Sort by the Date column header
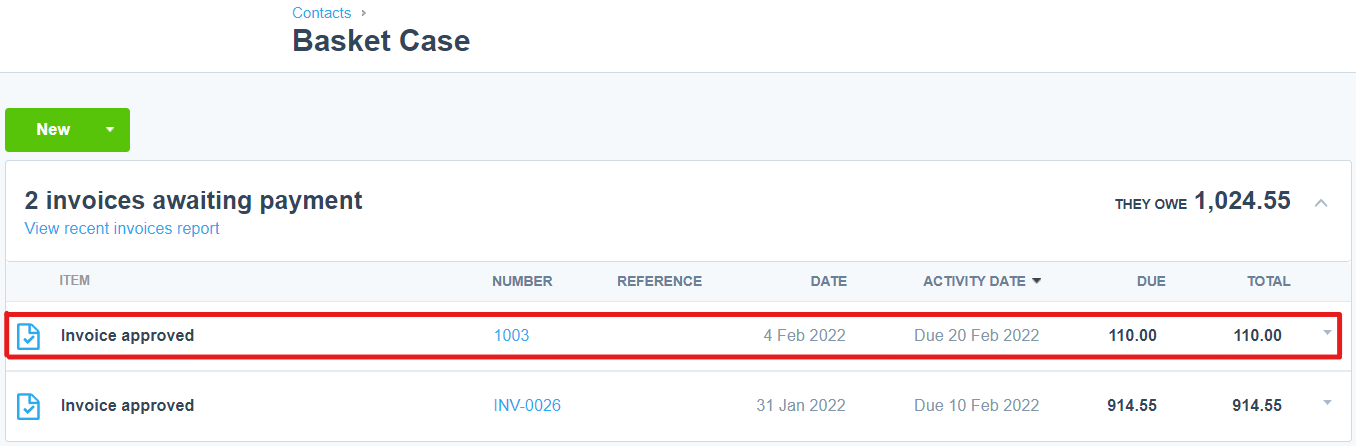 pyautogui.click(x=829, y=281)
